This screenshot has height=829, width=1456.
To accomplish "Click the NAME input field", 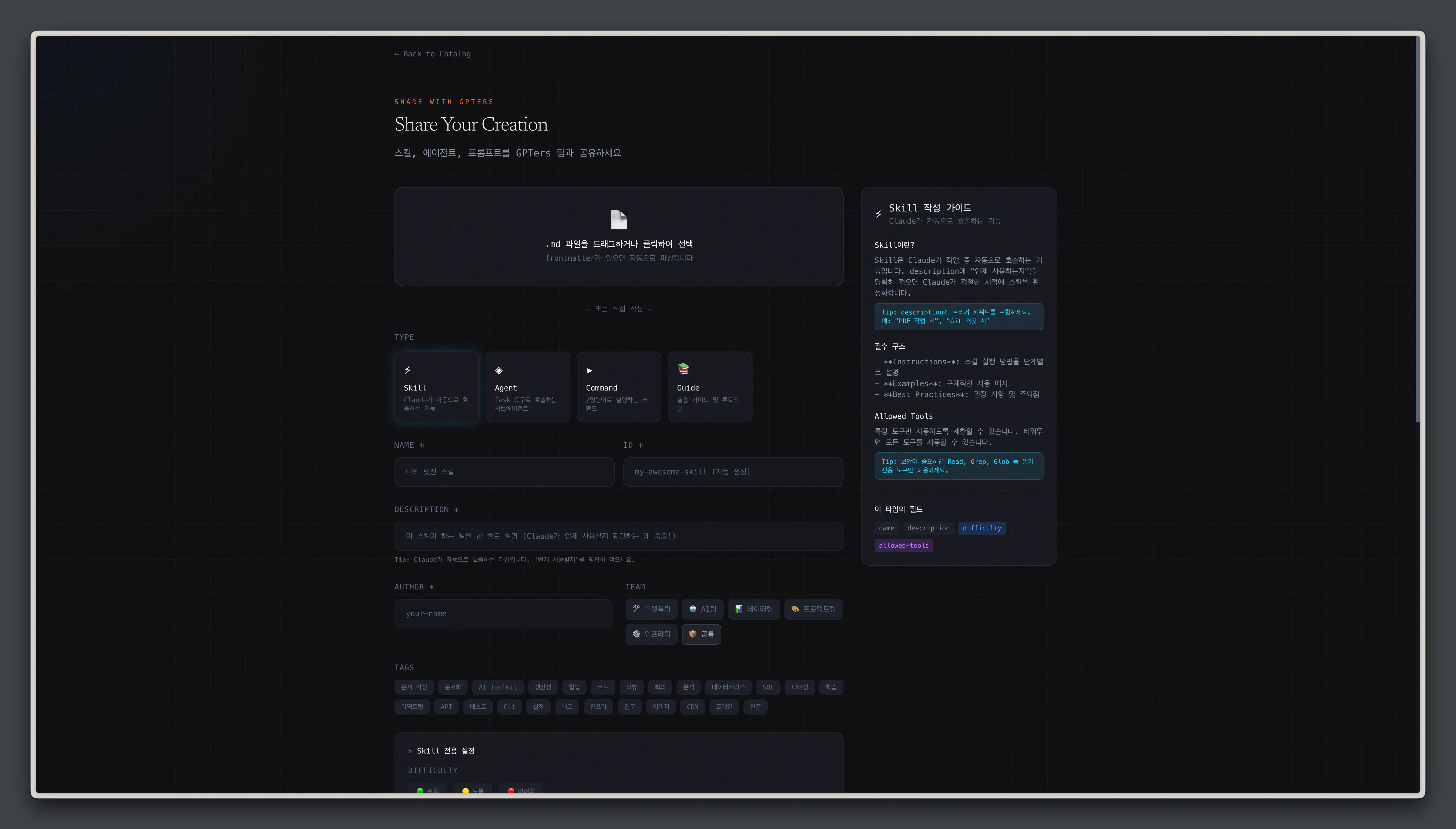I will [504, 472].
